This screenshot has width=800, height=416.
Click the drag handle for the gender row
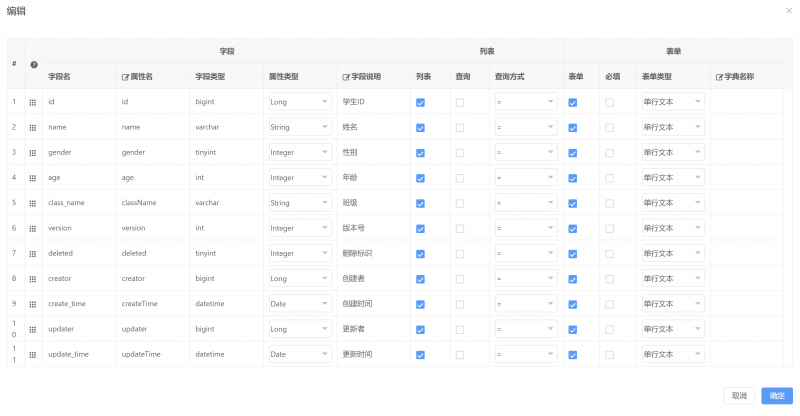33,153
